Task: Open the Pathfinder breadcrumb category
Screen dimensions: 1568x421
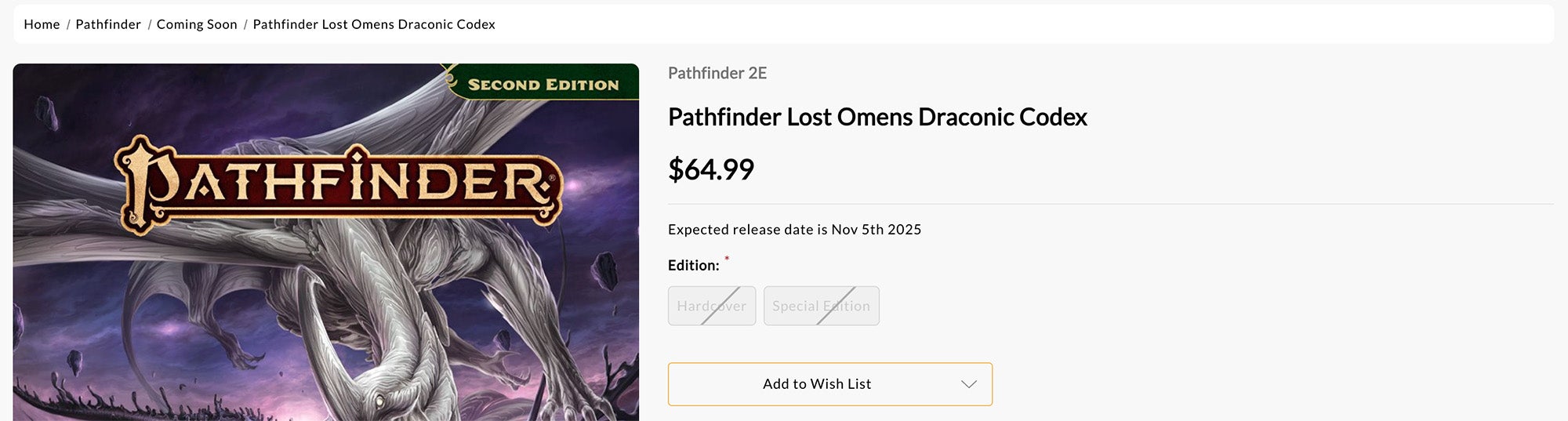Action: (x=108, y=24)
